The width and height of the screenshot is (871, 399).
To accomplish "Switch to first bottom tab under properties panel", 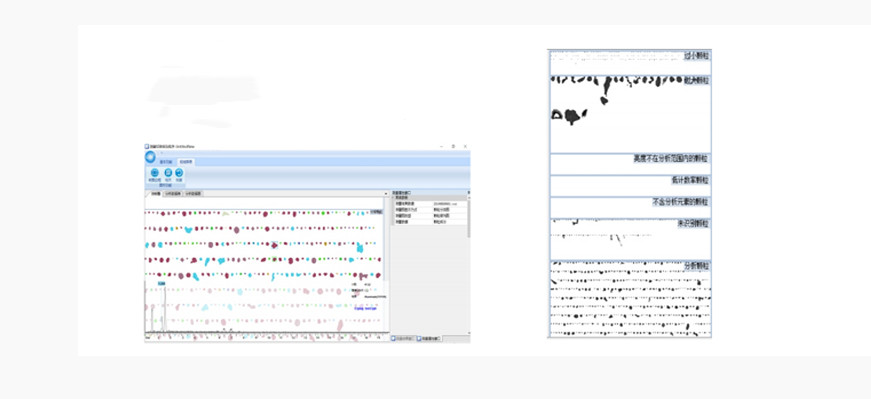I will pyautogui.click(x=403, y=338).
